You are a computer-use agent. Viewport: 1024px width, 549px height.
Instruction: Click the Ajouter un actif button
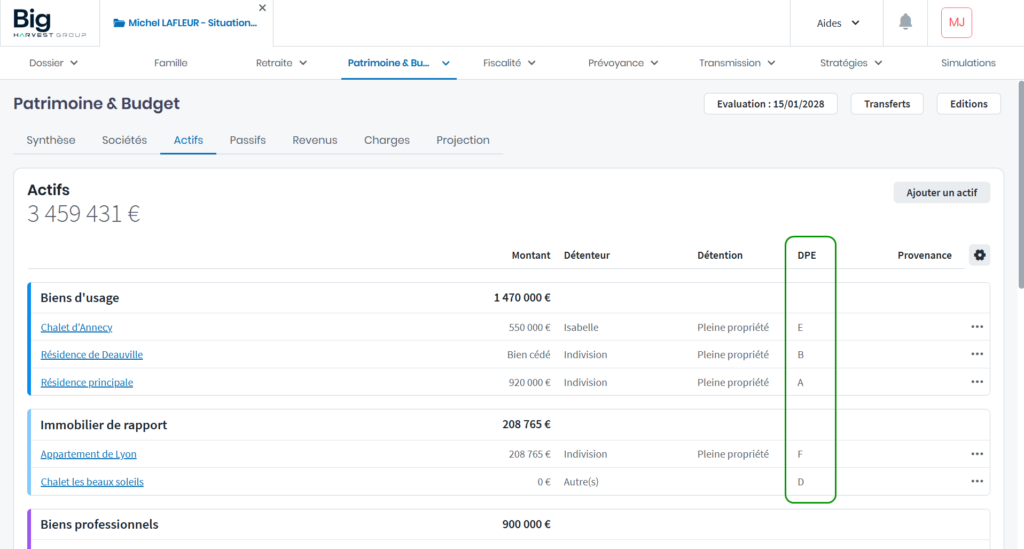[941, 193]
